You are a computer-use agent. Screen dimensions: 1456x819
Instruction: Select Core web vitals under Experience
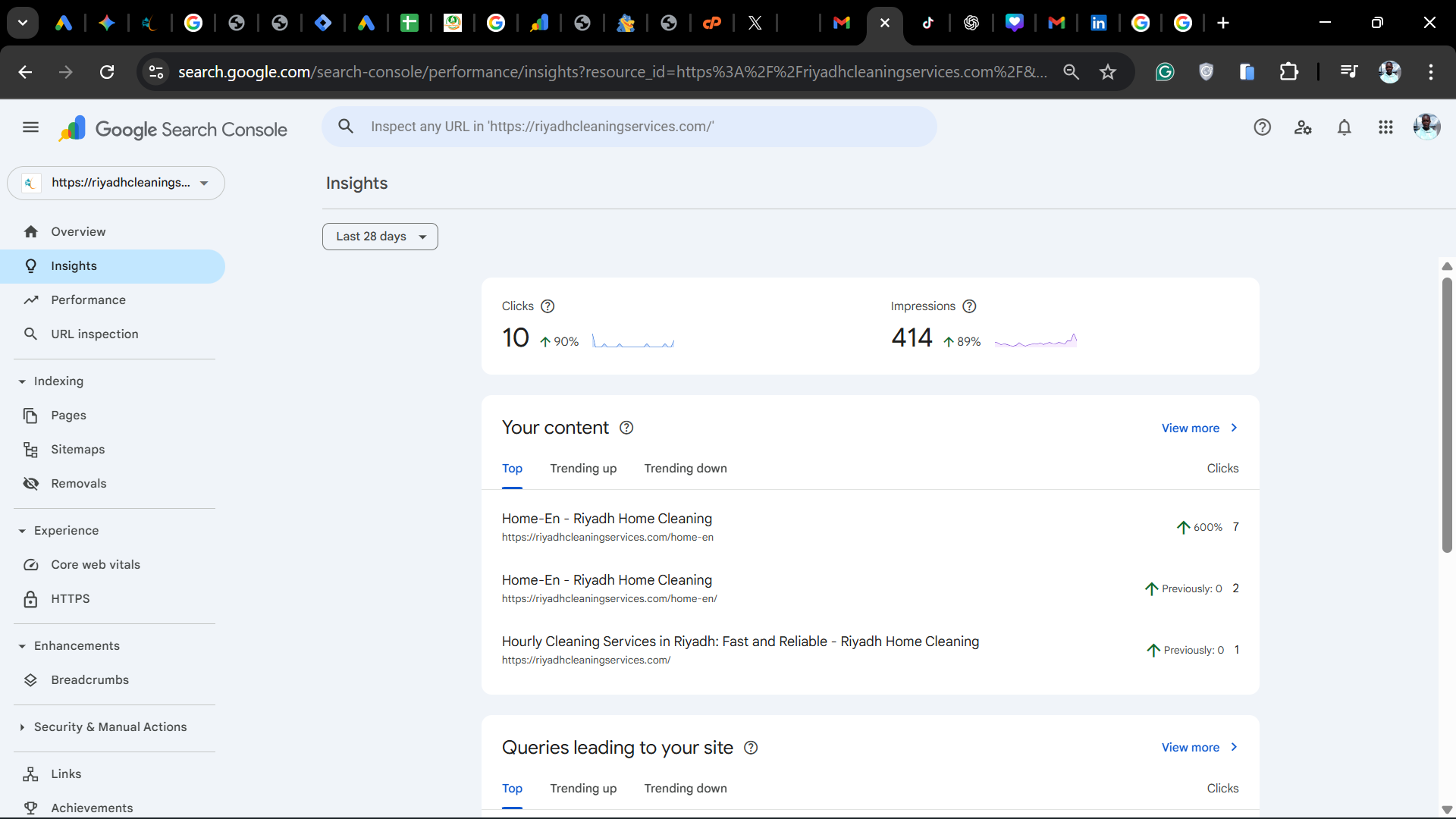(96, 564)
